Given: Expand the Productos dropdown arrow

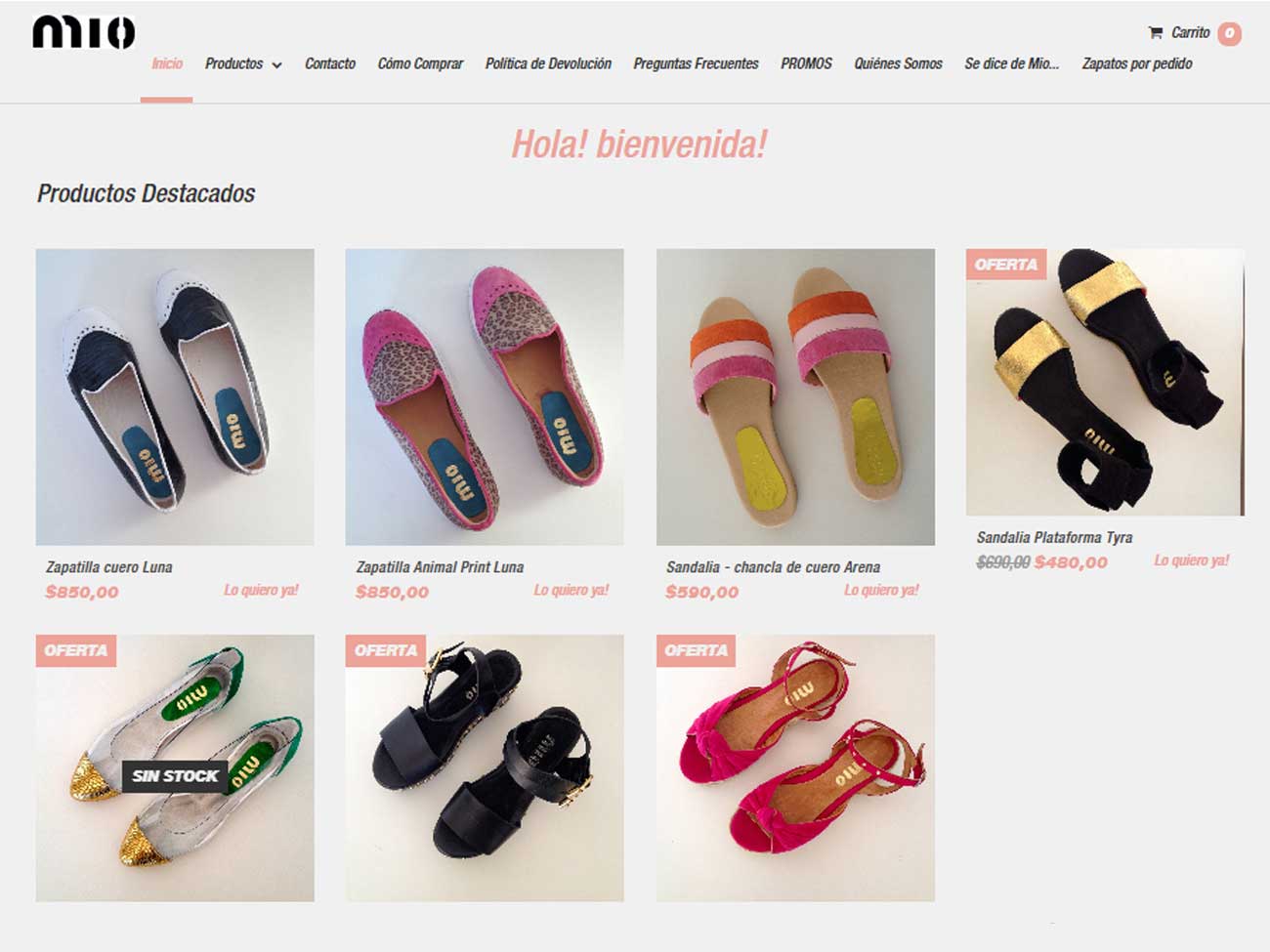Looking at the screenshot, I should click(x=276, y=65).
